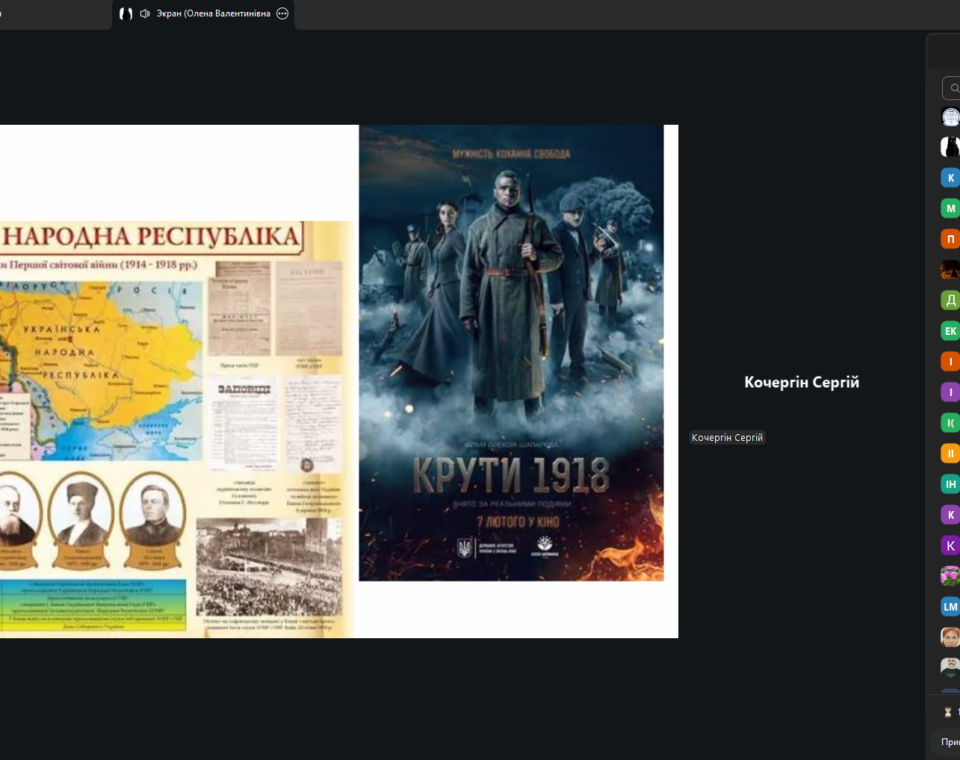Select the red-haired woman participant avatar
This screenshot has height=760, width=960.
[x=950, y=637]
